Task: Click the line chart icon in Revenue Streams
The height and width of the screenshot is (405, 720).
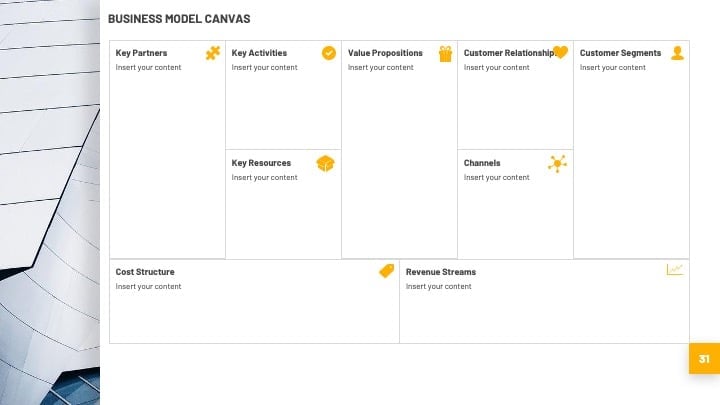Action: coord(675,270)
